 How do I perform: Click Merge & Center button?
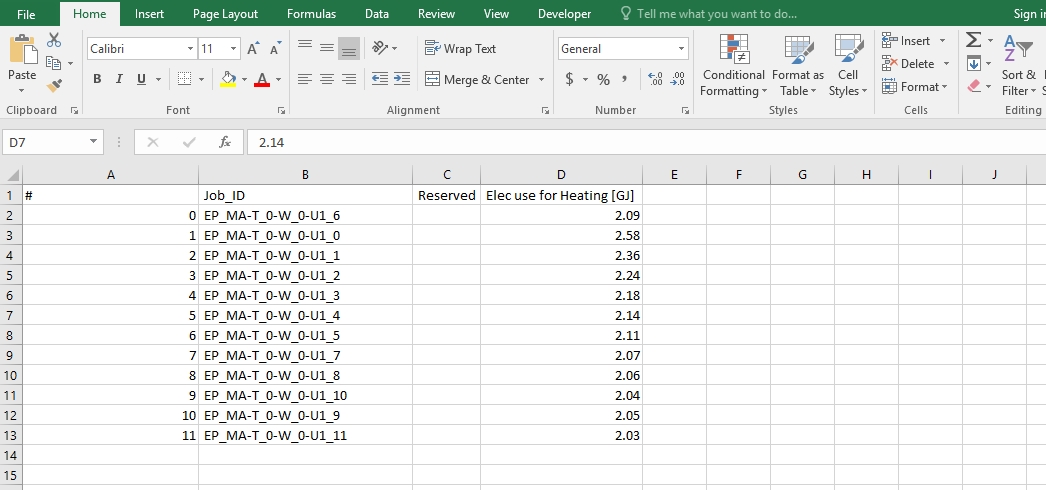[478, 79]
